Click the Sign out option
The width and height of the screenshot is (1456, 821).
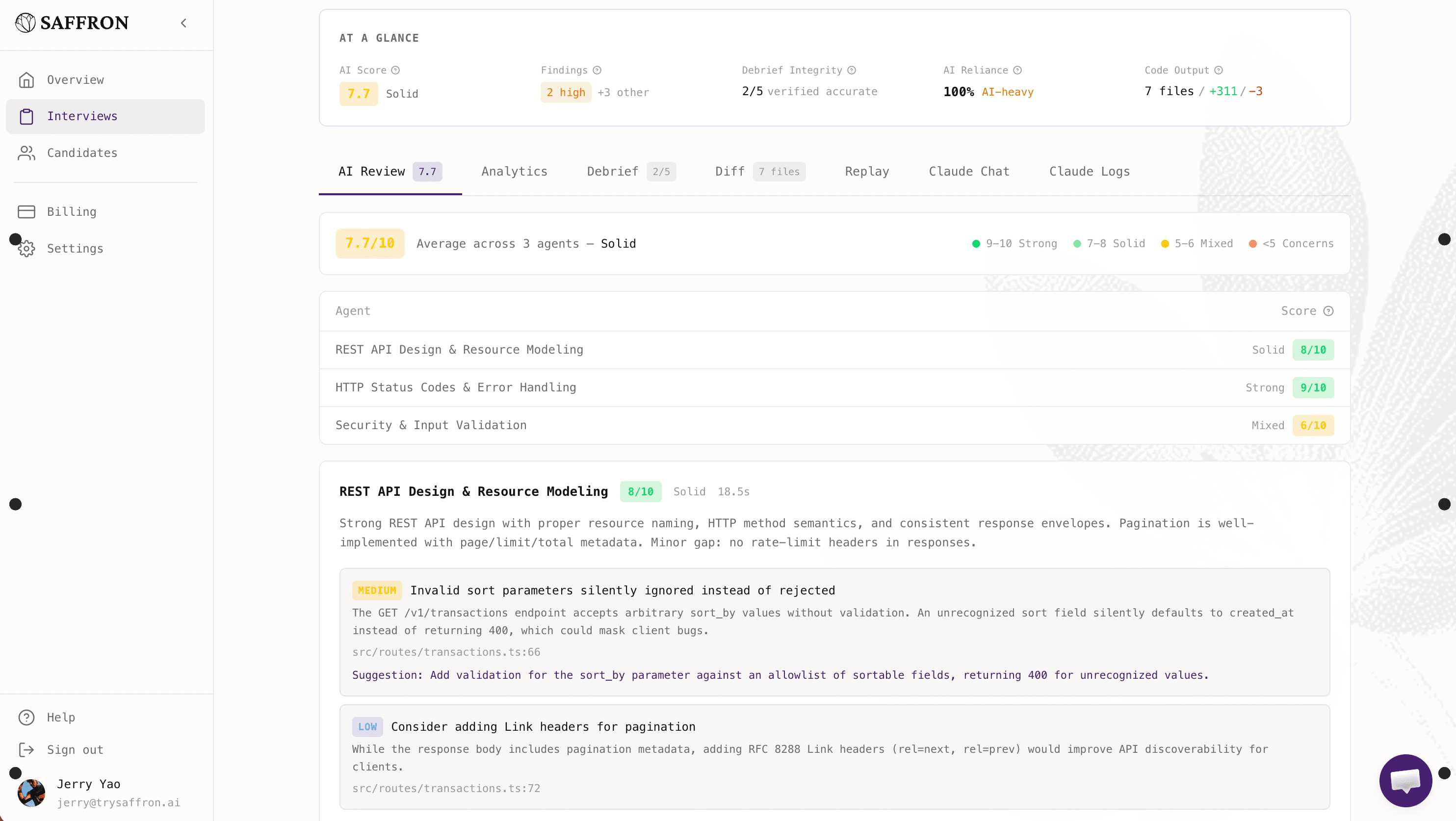point(75,749)
